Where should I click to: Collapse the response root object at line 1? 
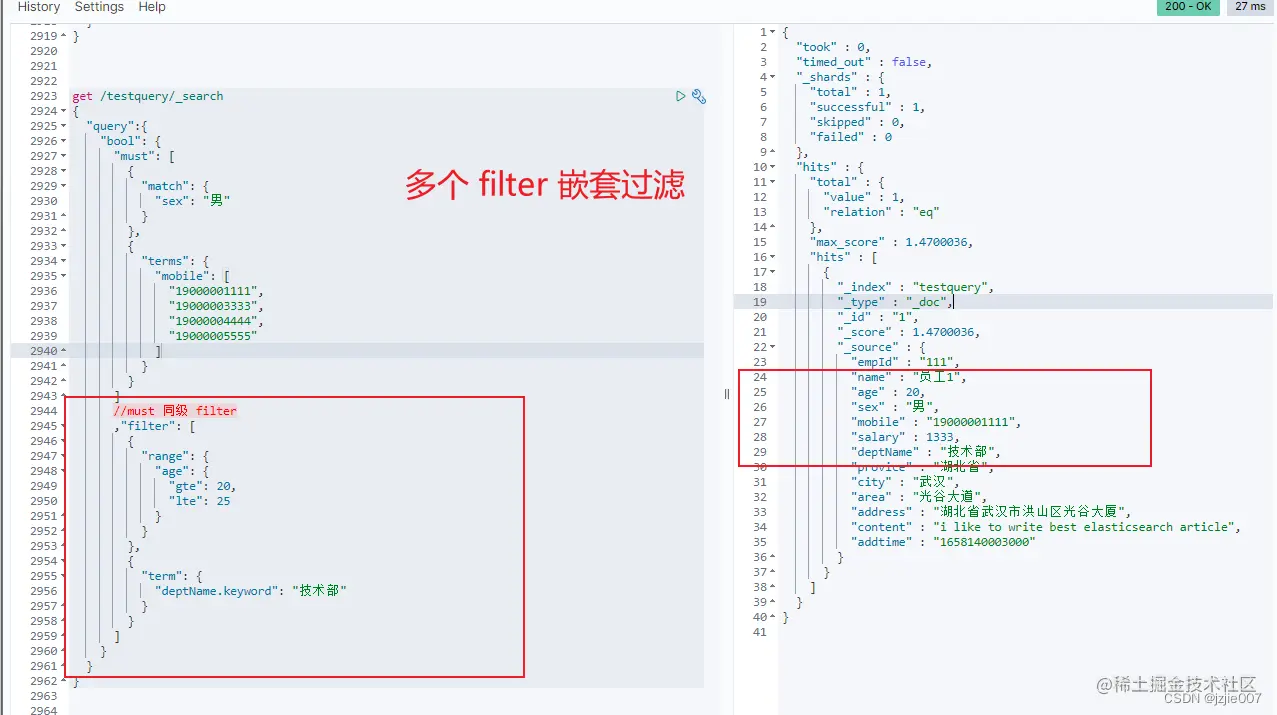(x=770, y=32)
